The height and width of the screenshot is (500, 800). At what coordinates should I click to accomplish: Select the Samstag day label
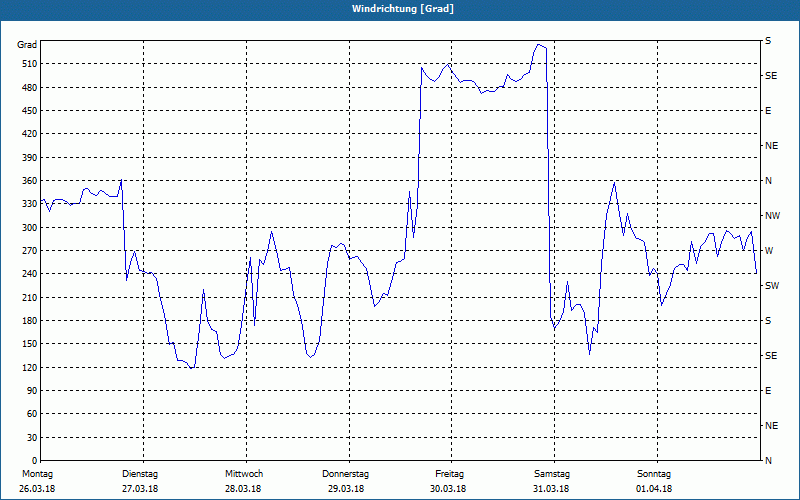pyautogui.click(x=552, y=474)
